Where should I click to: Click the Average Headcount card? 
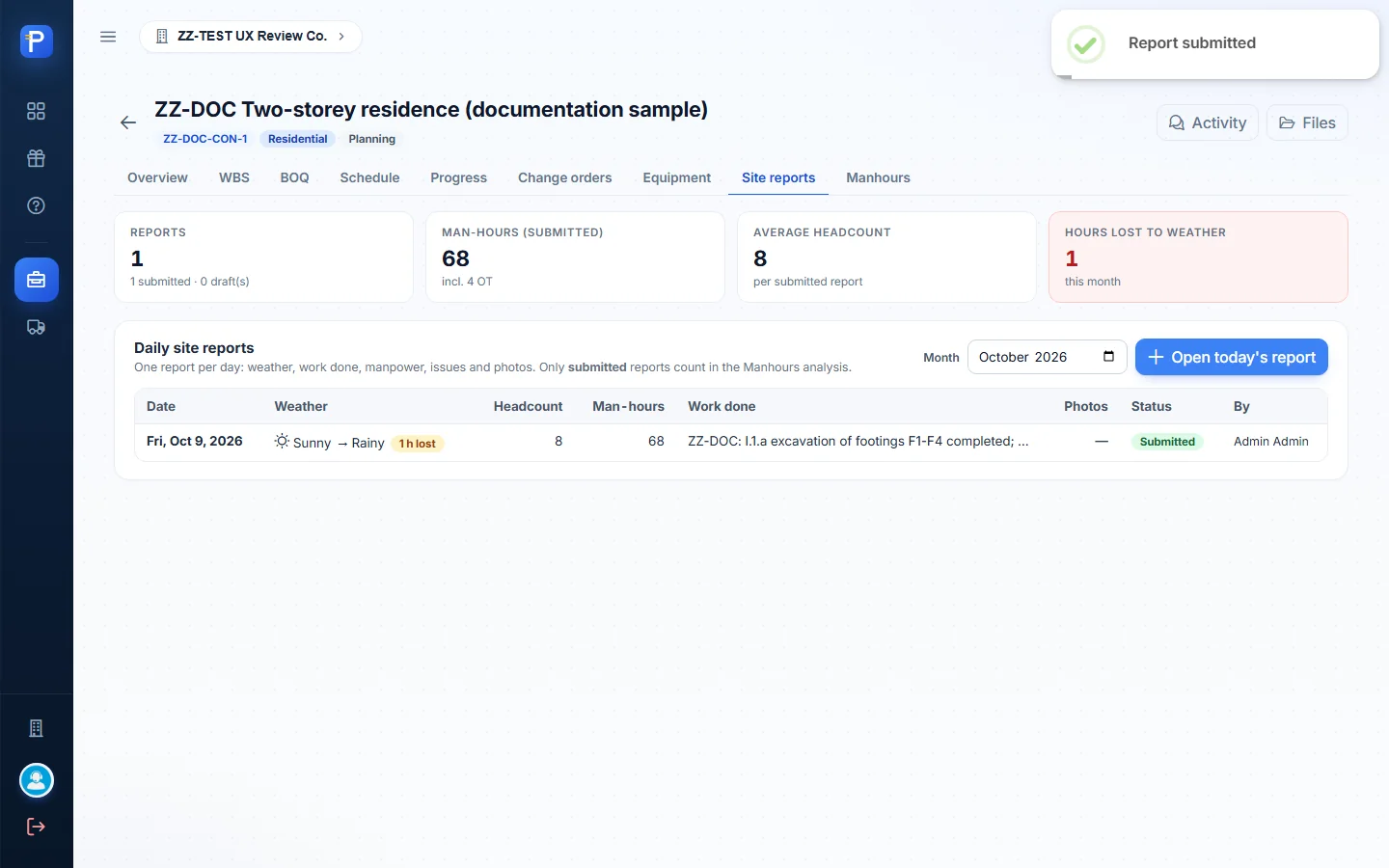tap(886, 258)
